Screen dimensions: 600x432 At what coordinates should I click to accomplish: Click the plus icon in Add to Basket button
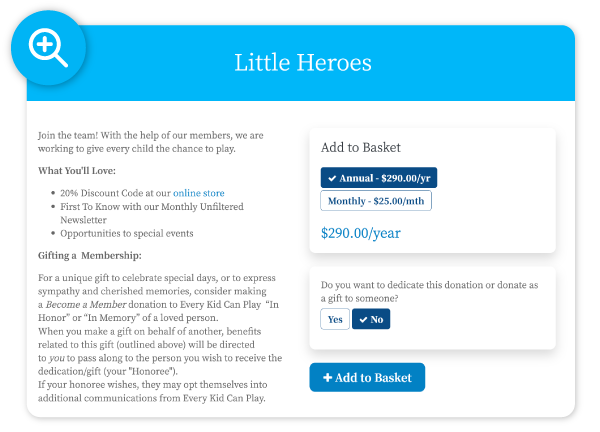[x=327, y=378]
